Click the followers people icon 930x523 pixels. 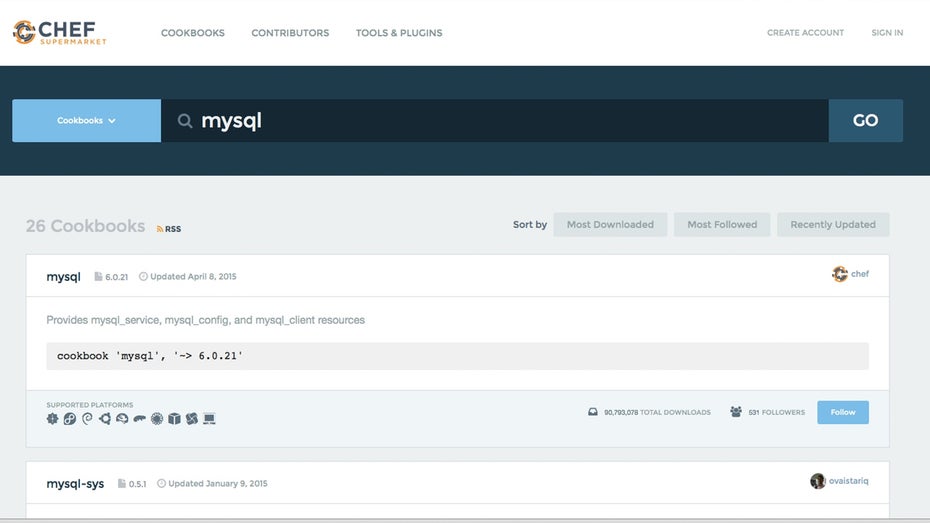click(x=736, y=412)
